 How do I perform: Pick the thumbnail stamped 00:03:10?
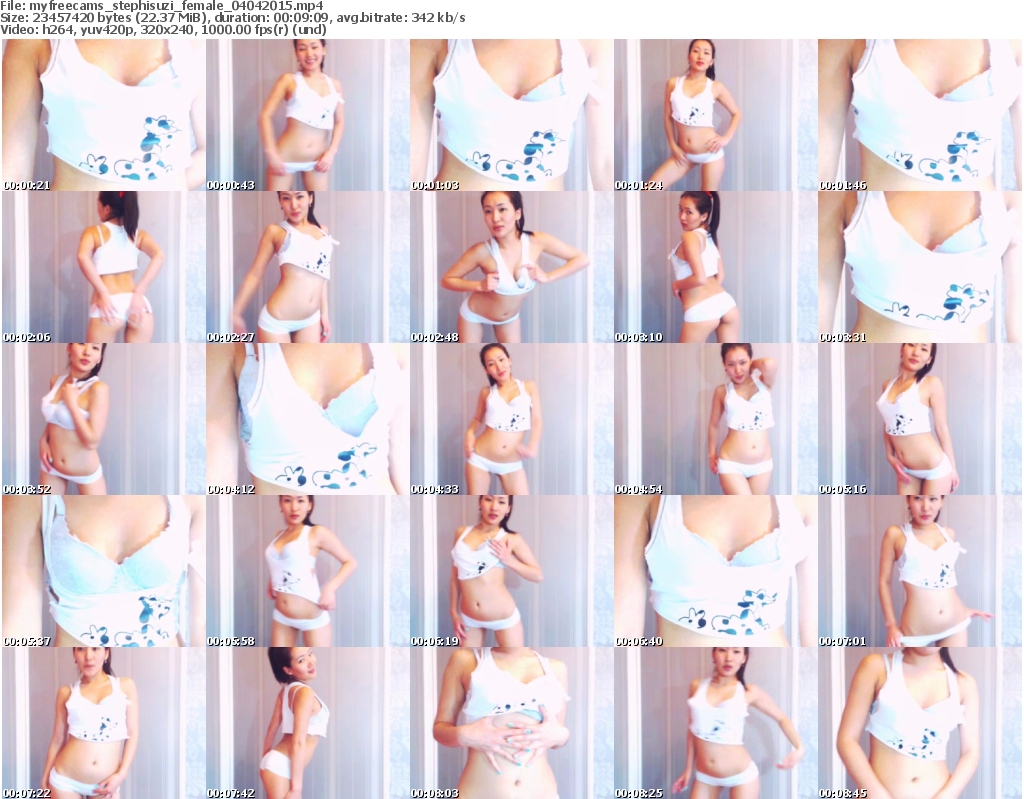(715, 267)
